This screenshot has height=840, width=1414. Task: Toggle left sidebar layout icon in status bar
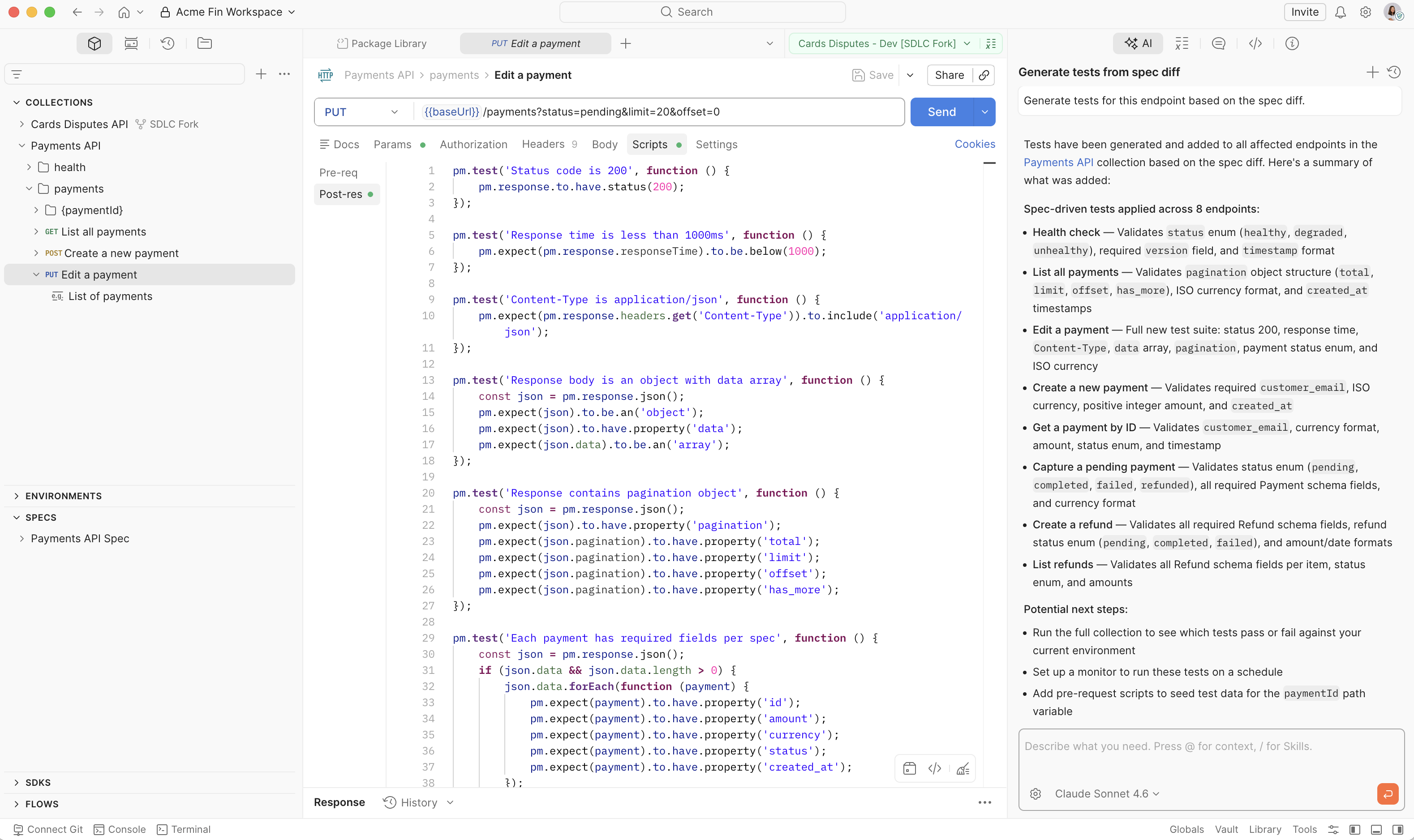click(x=1354, y=829)
